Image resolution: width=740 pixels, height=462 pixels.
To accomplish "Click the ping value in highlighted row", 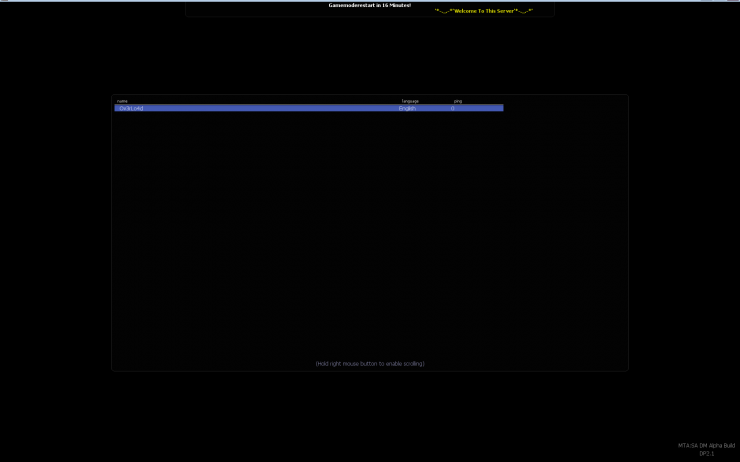I will [x=452, y=108].
